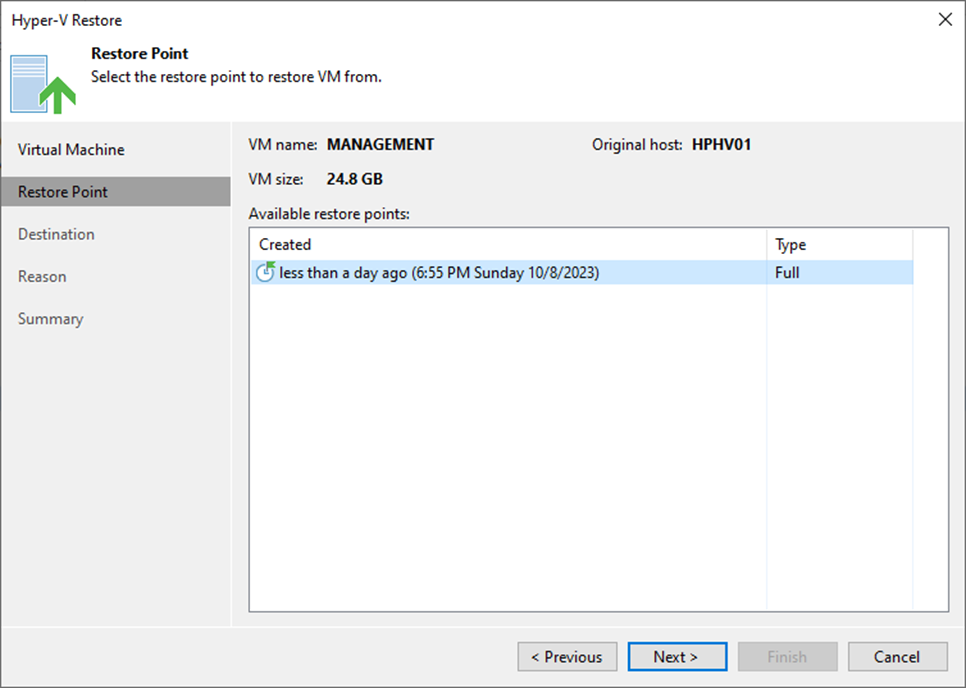Cancel the restore wizard
The height and width of the screenshot is (688, 966).
[x=898, y=657]
